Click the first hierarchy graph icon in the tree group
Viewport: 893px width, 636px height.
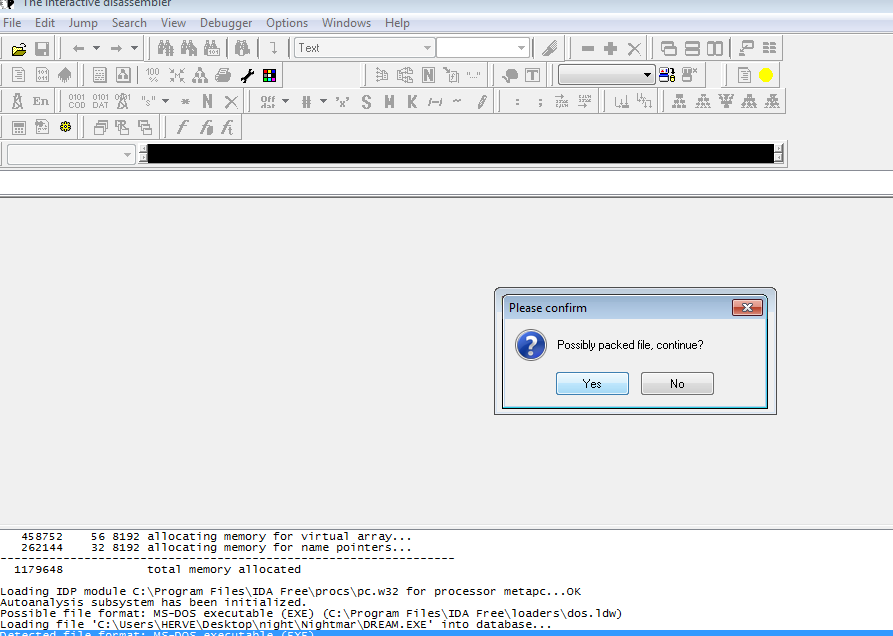click(679, 101)
